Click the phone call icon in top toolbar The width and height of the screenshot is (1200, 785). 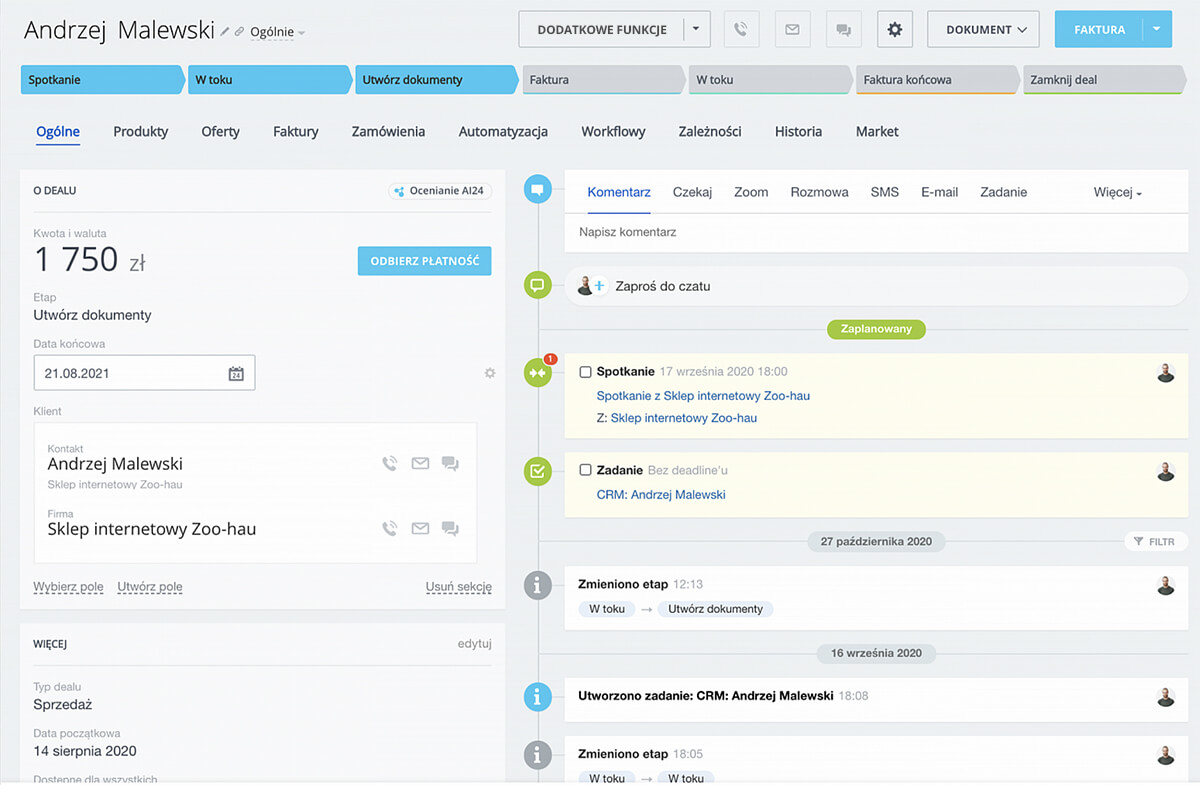point(740,30)
